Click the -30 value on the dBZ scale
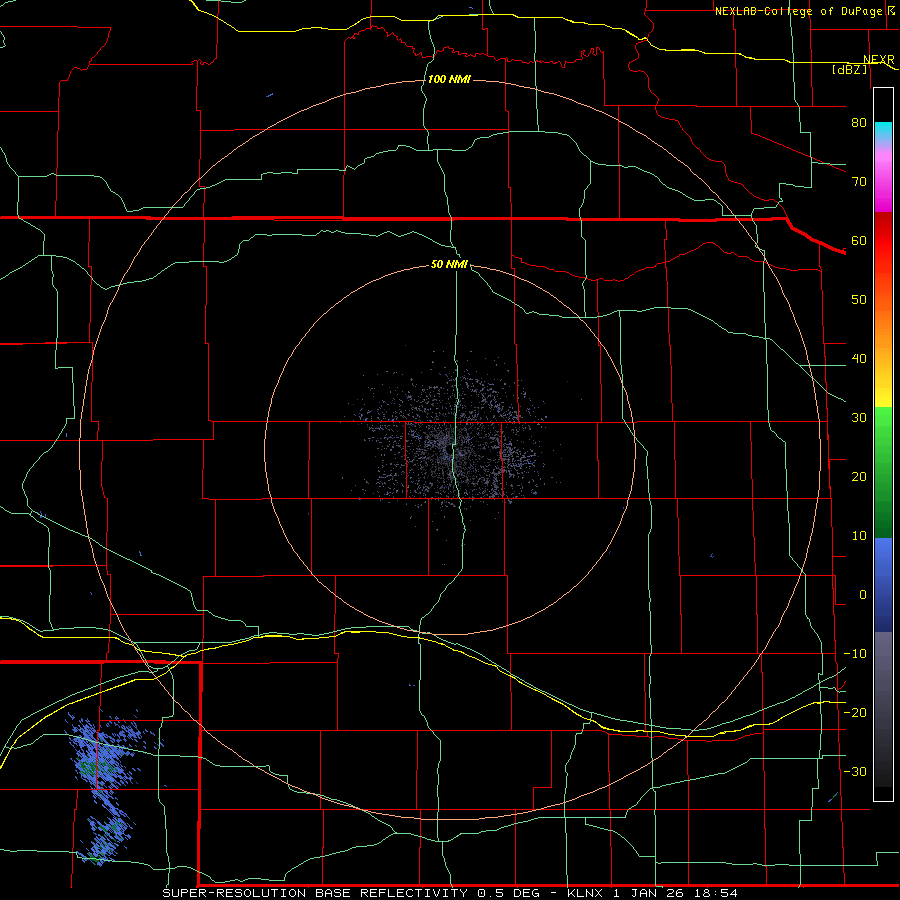The width and height of the screenshot is (900, 900). click(x=855, y=771)
